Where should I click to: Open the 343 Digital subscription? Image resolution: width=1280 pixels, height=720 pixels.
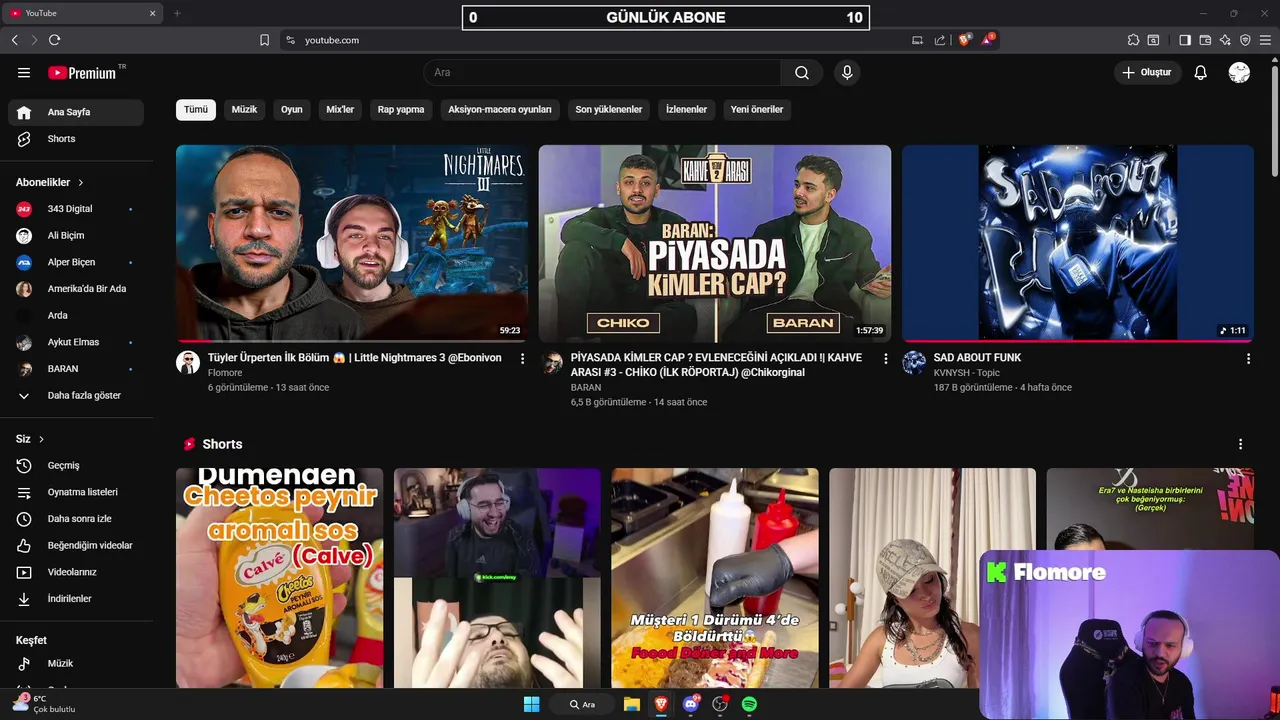pos(76,209)
